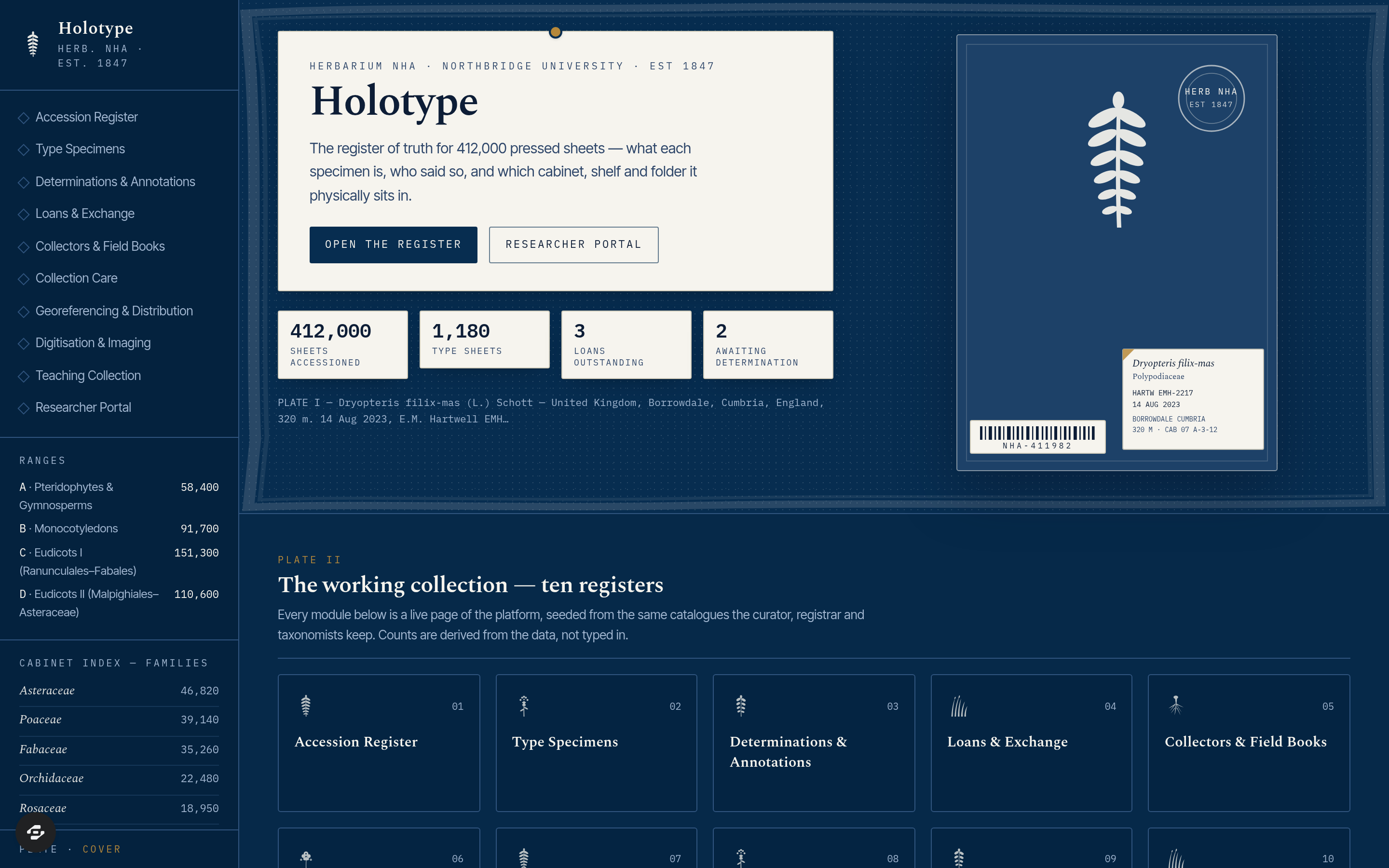Click the grass icon on Loans & Exchange card
1389x868 pixels.
coord(958,705)
